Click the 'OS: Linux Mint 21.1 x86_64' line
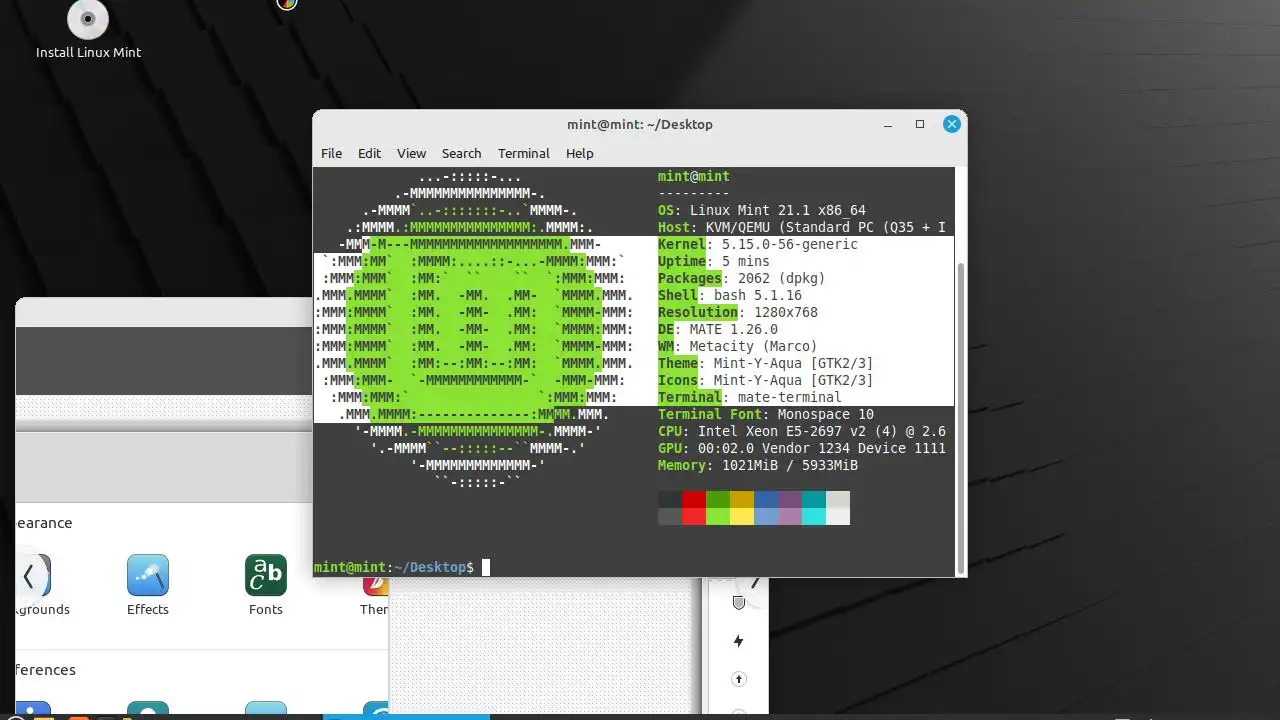This screenshot has height=720, width=1280. pyautogui.click(x=762, y=210)
